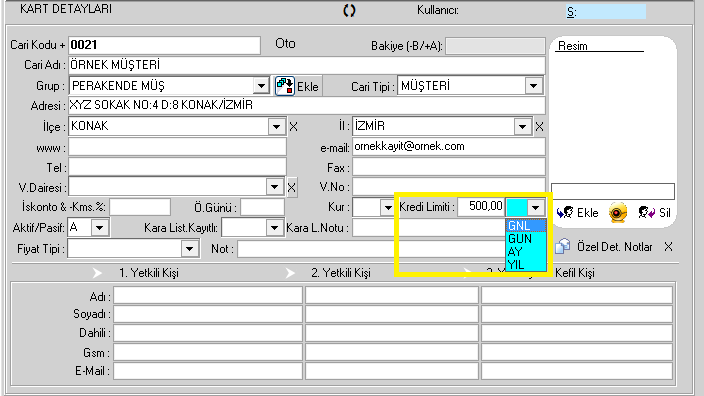The height and width of the screenshot is (396, 704).
Task: Click the İskonto & -Kms.% field
Action: tap(140, 207)
